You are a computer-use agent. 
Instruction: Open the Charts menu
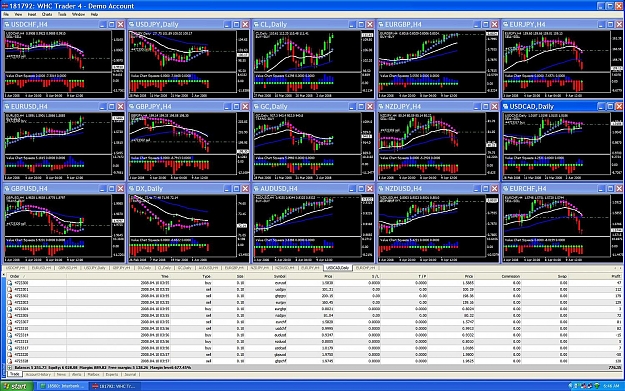(x=47, y=14)
